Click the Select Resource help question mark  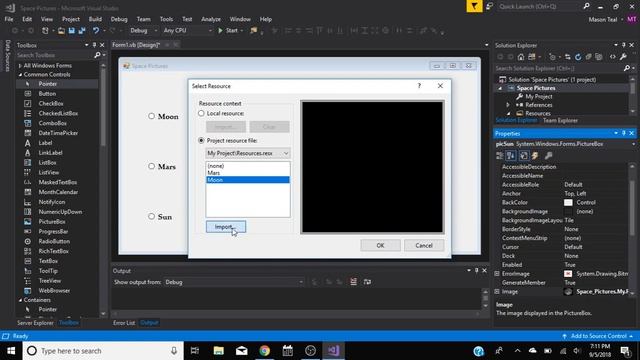[419, 86]
